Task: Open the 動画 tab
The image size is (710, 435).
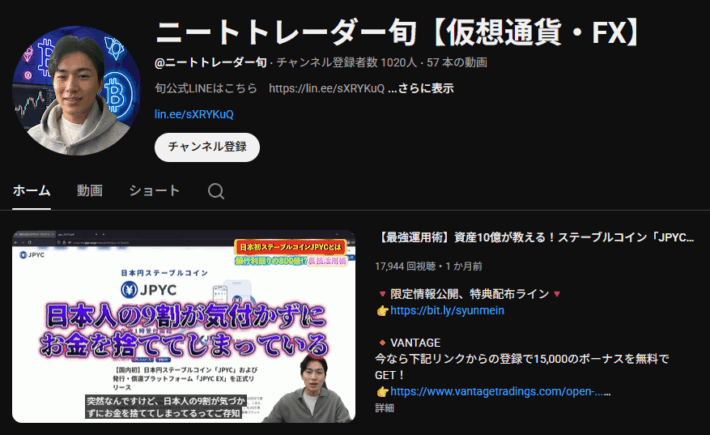Action: pos(90,191)
